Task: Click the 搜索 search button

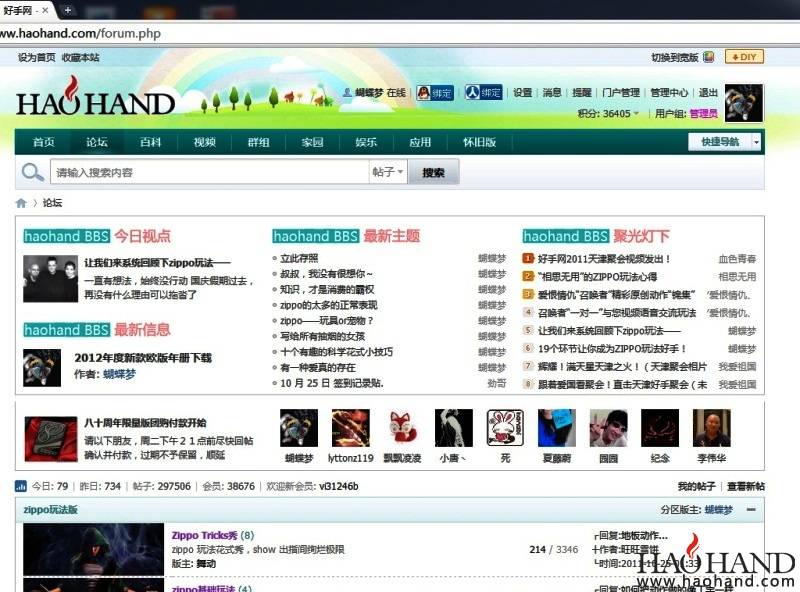Action: pos(434,172)
